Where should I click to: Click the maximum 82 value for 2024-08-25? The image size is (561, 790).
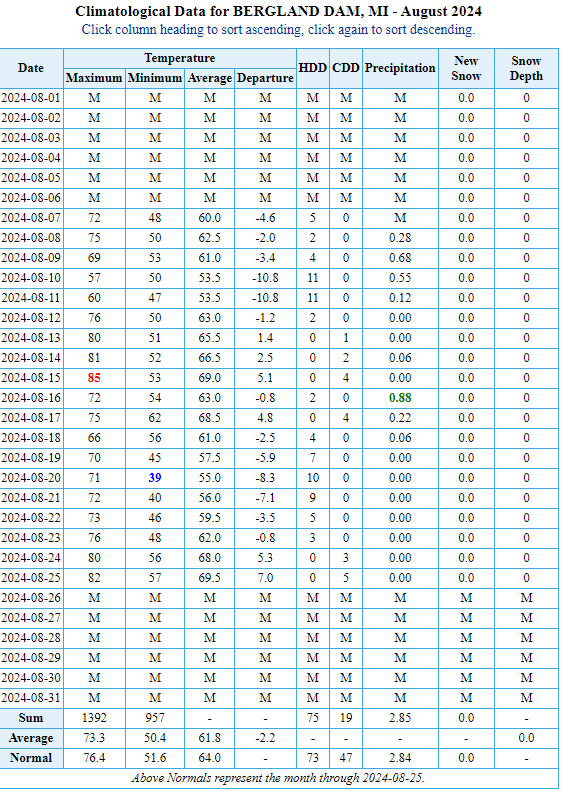94,578
